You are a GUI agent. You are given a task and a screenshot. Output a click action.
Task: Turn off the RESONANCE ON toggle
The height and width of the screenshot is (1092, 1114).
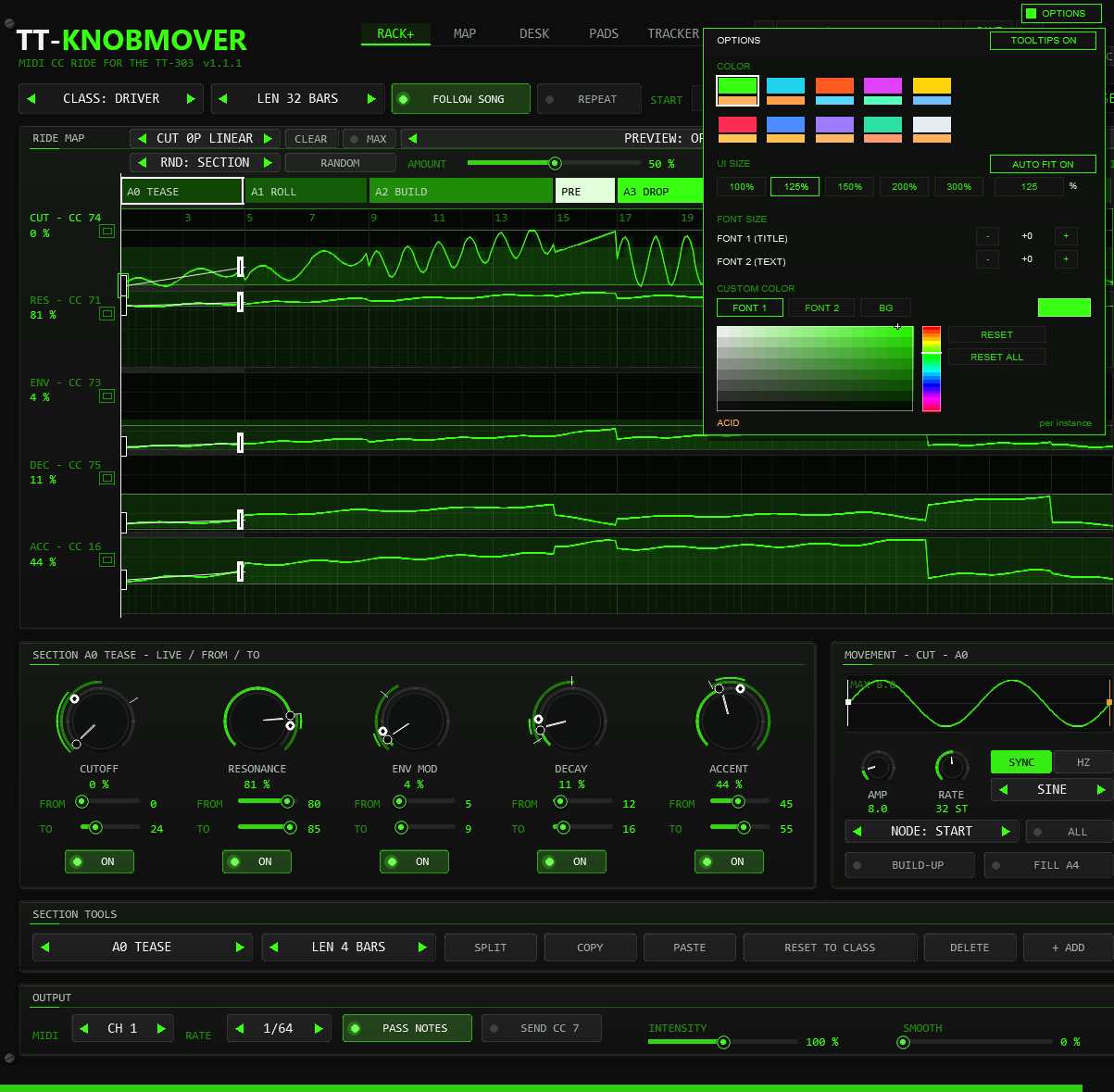[x=257, y=862]
